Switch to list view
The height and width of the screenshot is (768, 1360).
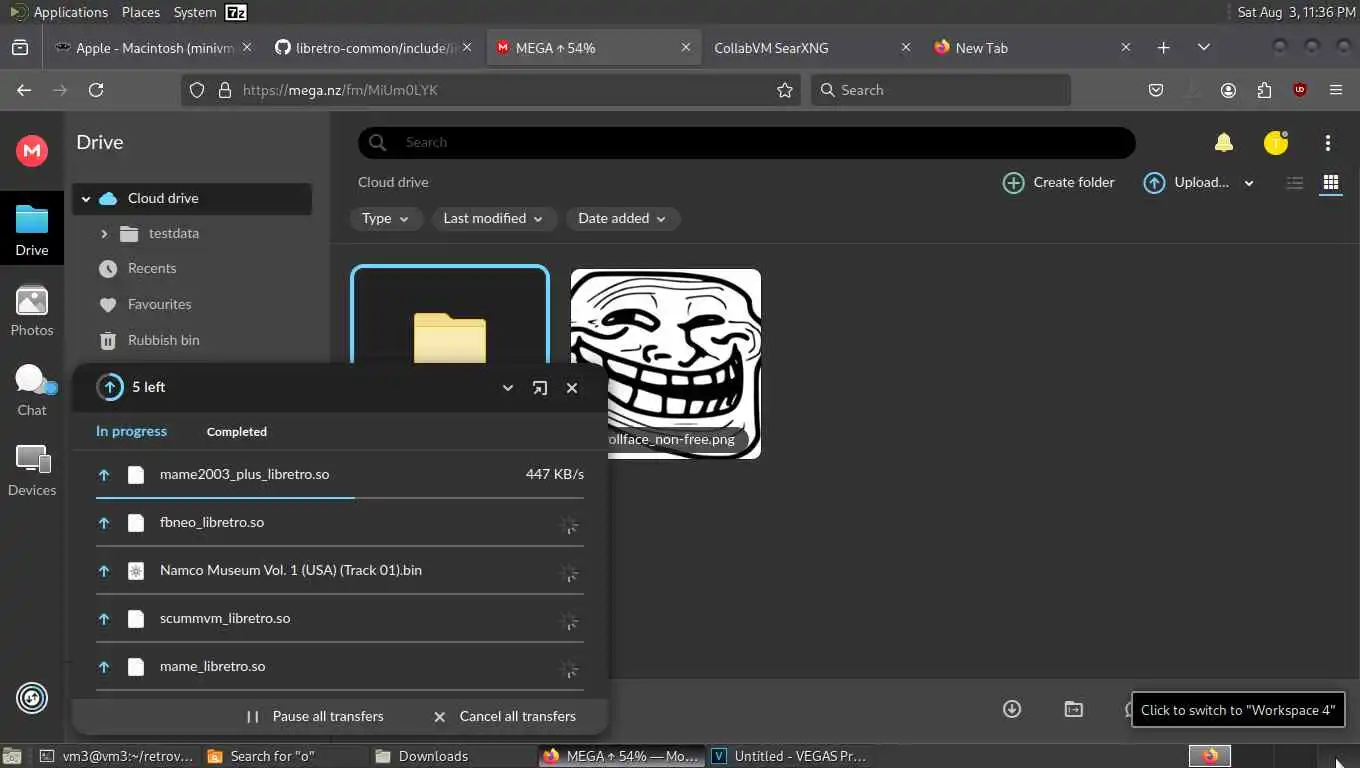(x=1295, y=183)
